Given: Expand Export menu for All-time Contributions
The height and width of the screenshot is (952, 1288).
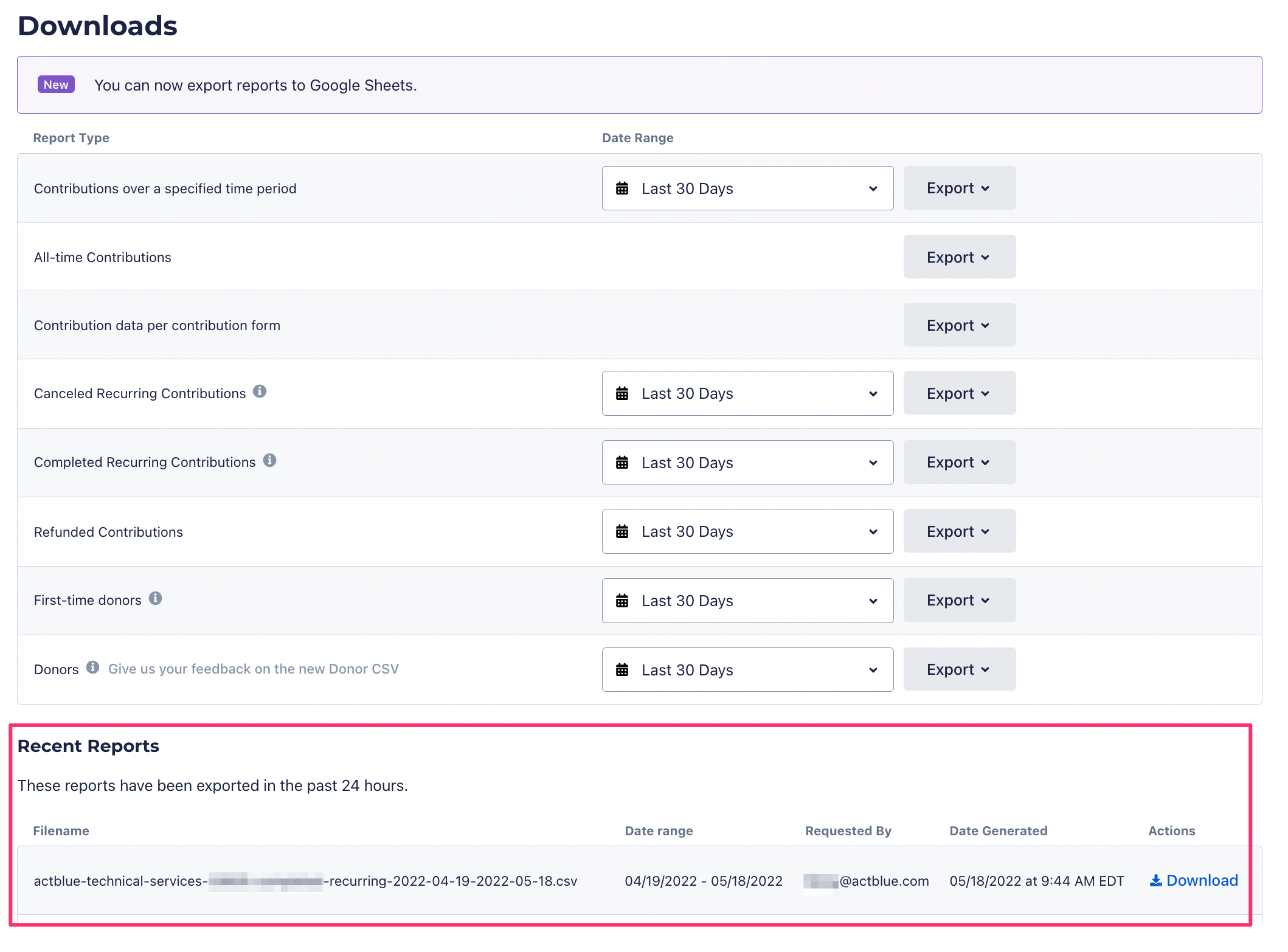Looking at the screenshot, I should click(958, 257).
